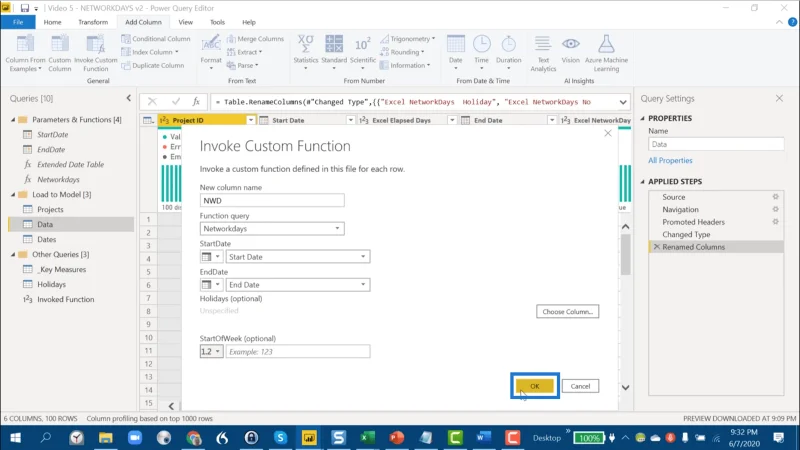Screen dimensions: 800x450
Task: Collapse Load to Model folder
Action: (13, 194)
